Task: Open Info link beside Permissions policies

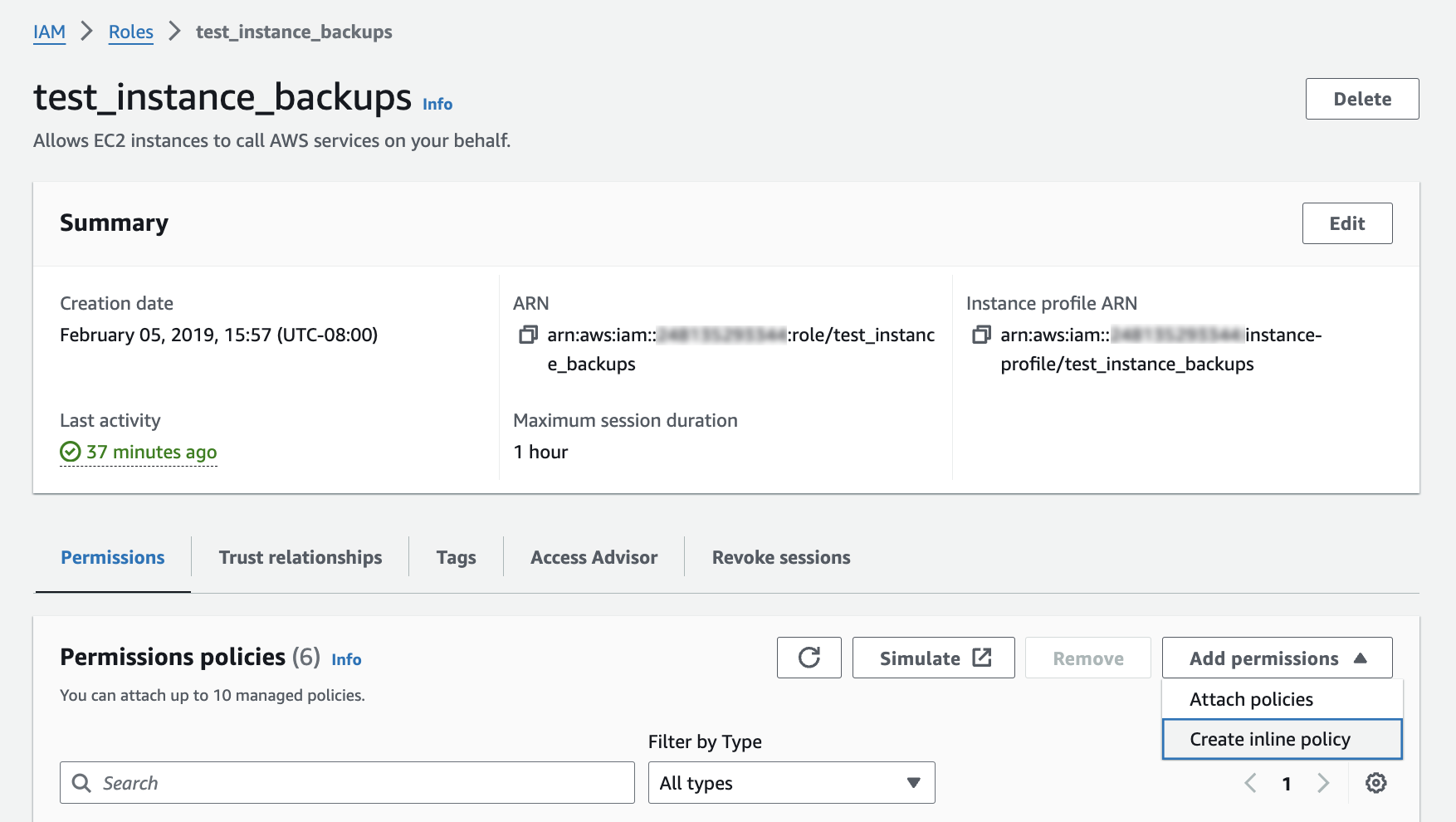Action: (x=346, y=659)
